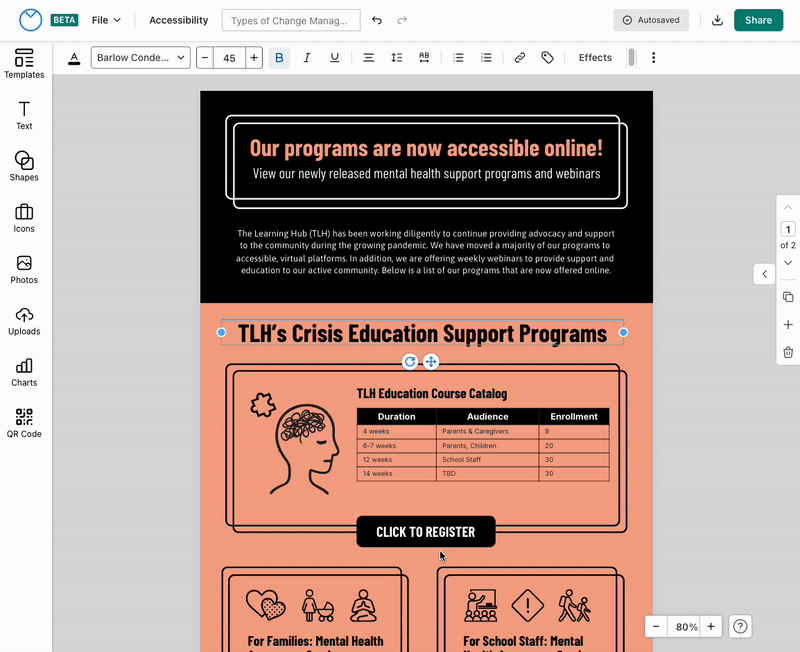Open the text color picker
Viewport: 800px width, 652px height.
[x=74, y=58]
